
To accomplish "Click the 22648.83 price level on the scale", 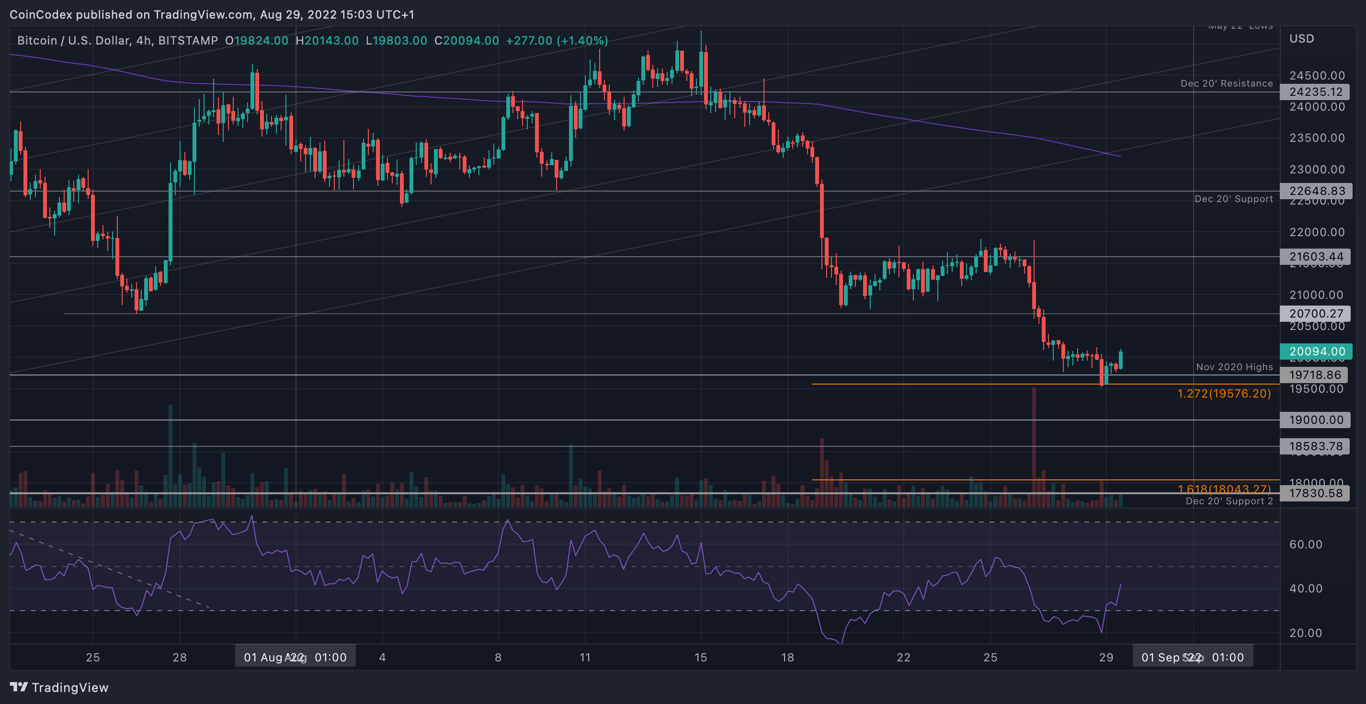I will coord(1316,191).
